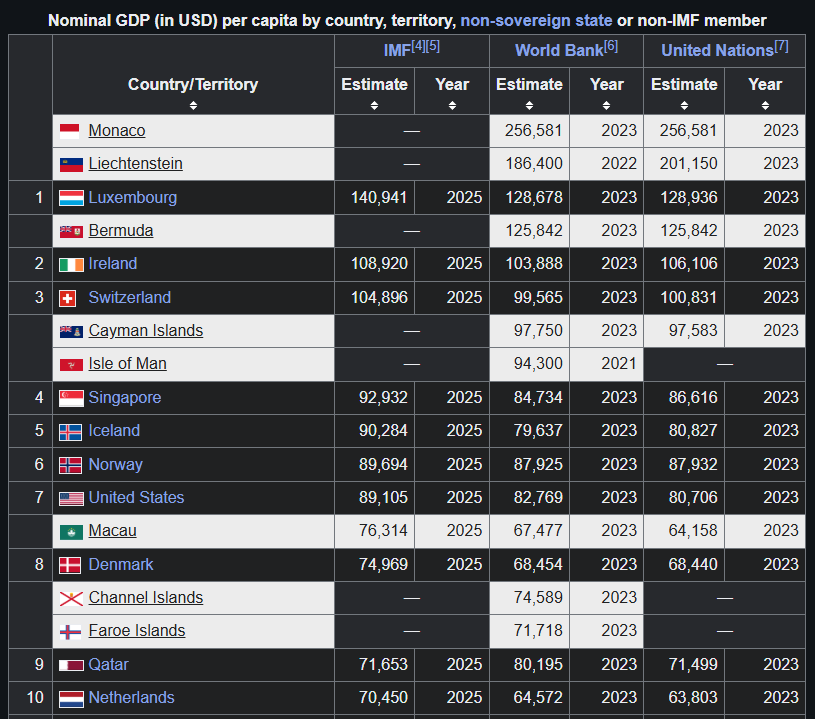The width and height of the screenshot is (815, 719).
Task: Open the Bermuda territory link
Action: tap(121, 231)
